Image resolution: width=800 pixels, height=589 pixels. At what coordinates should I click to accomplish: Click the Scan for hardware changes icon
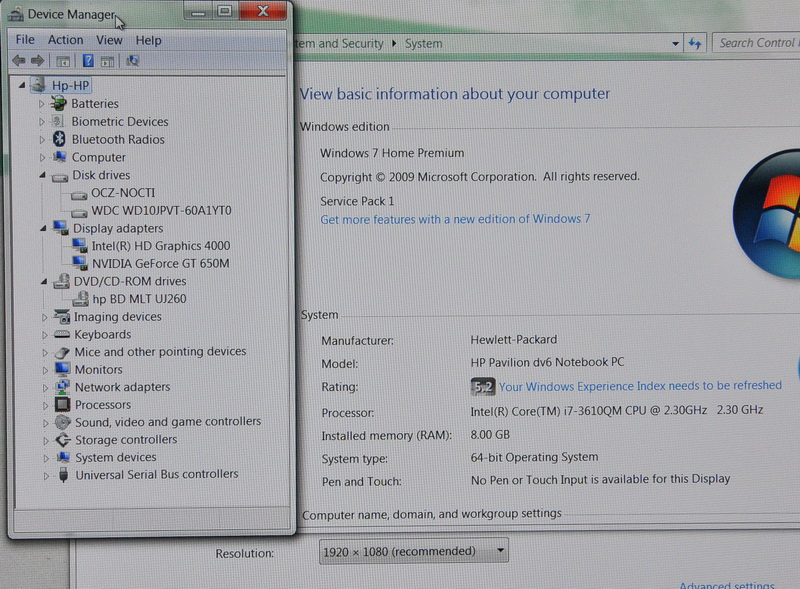(133, 61)
